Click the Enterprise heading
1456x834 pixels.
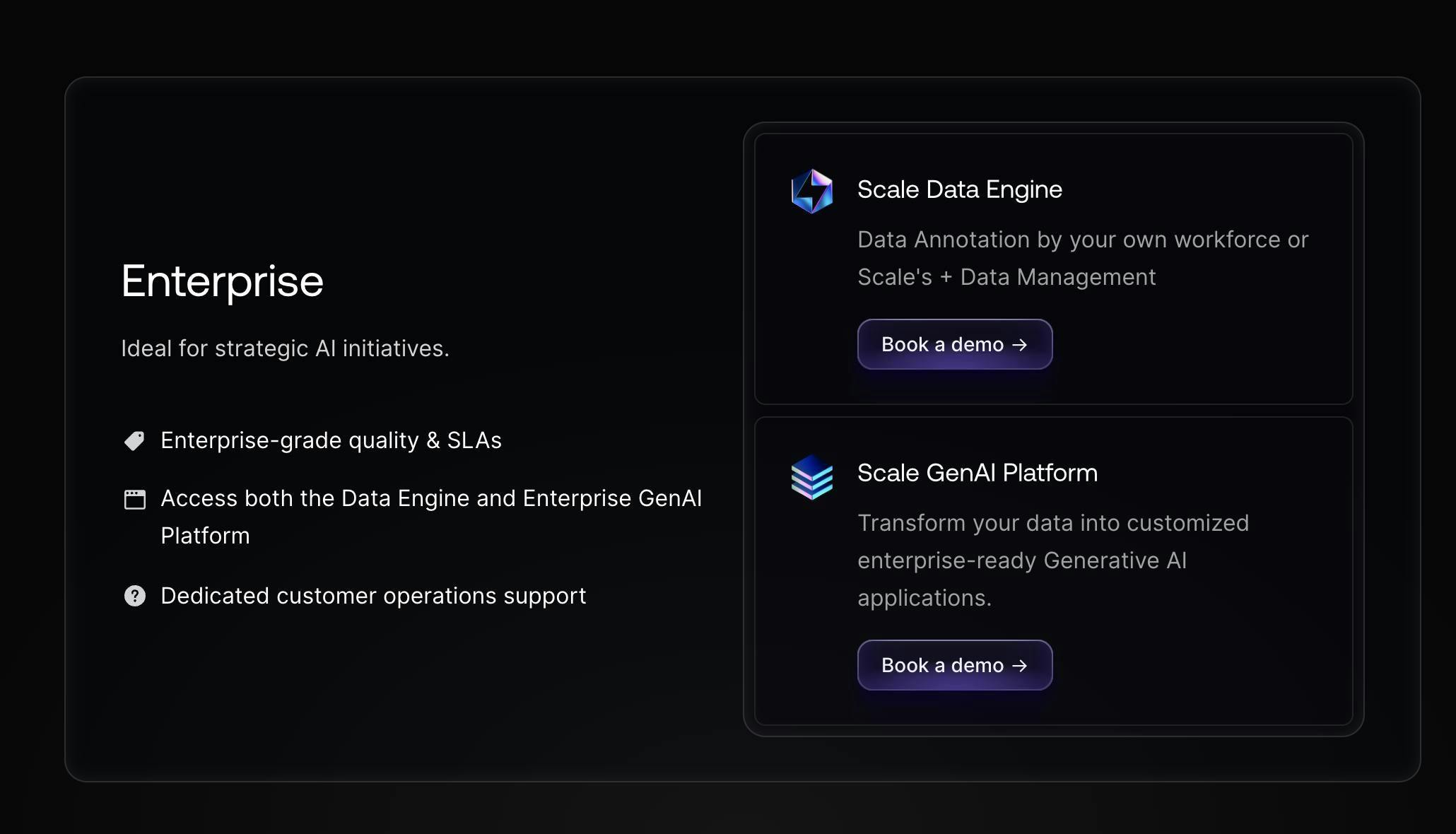222,281
